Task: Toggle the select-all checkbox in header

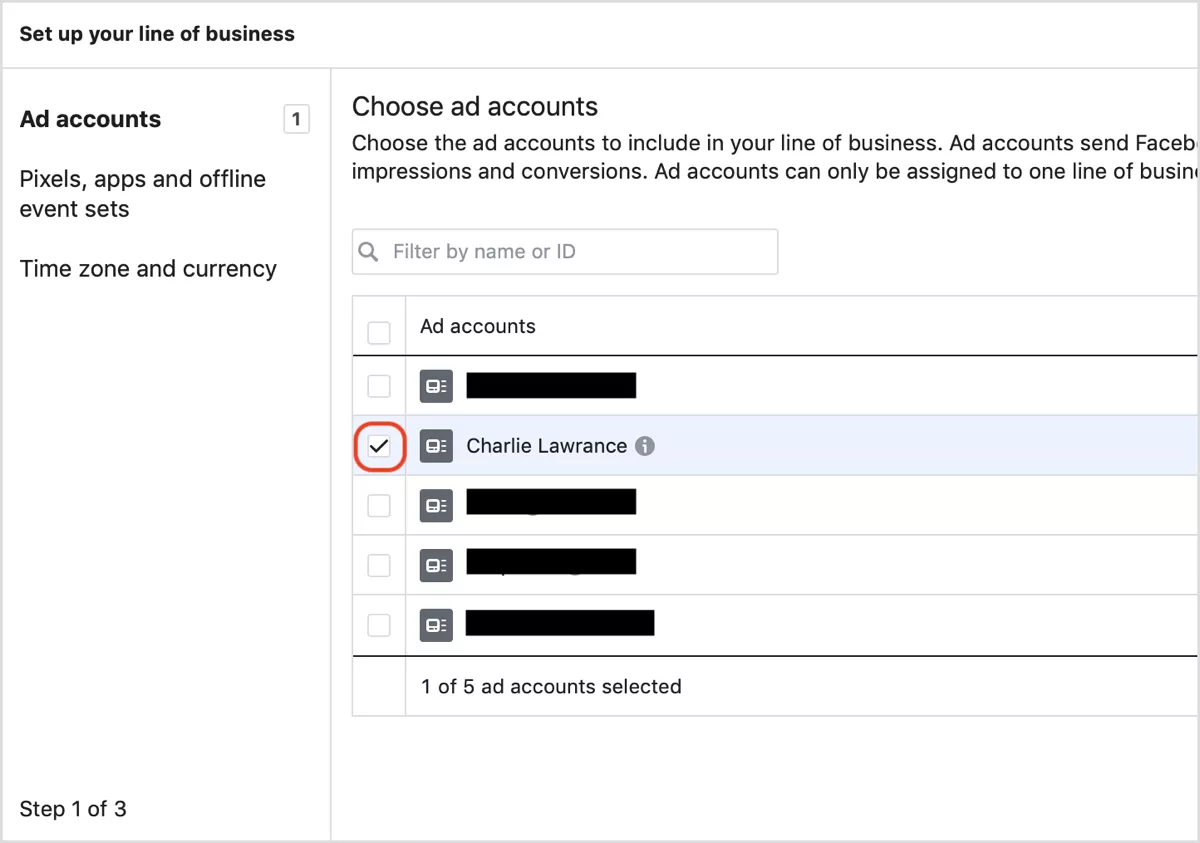Action: pos(379,332)
